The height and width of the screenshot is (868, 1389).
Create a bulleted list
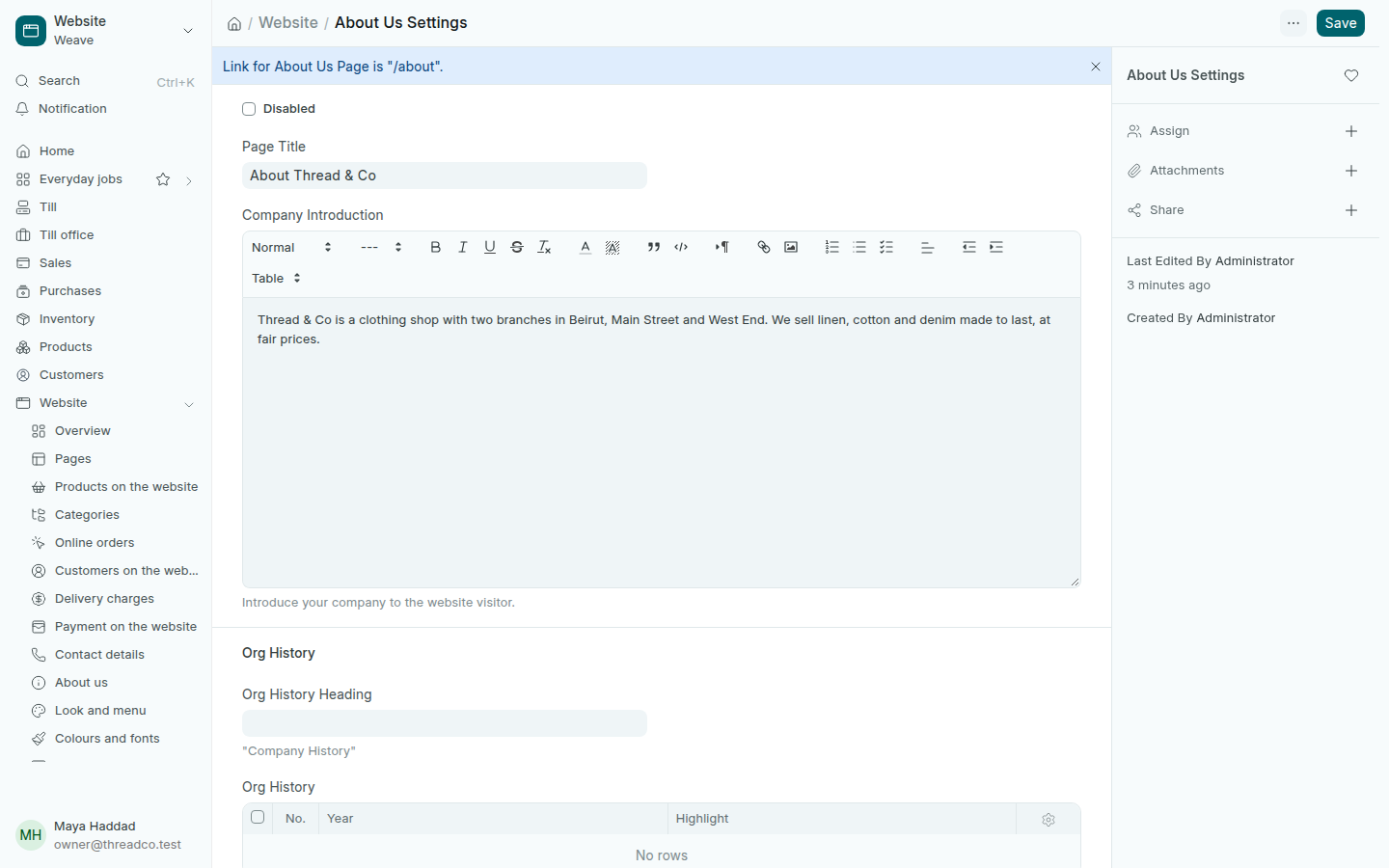[859, 248]
